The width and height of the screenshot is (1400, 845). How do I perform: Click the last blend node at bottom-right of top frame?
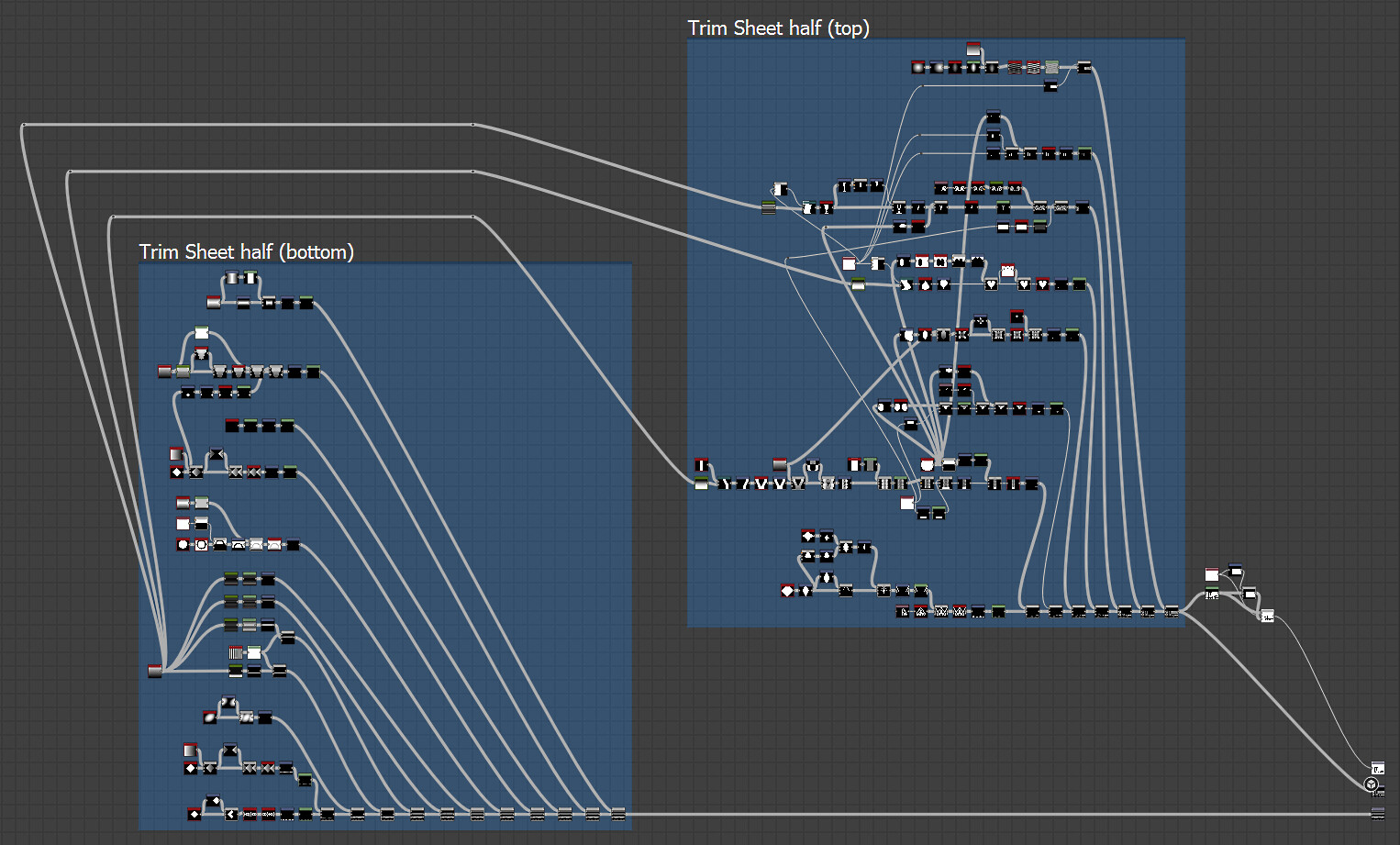tap(1172, 611)
